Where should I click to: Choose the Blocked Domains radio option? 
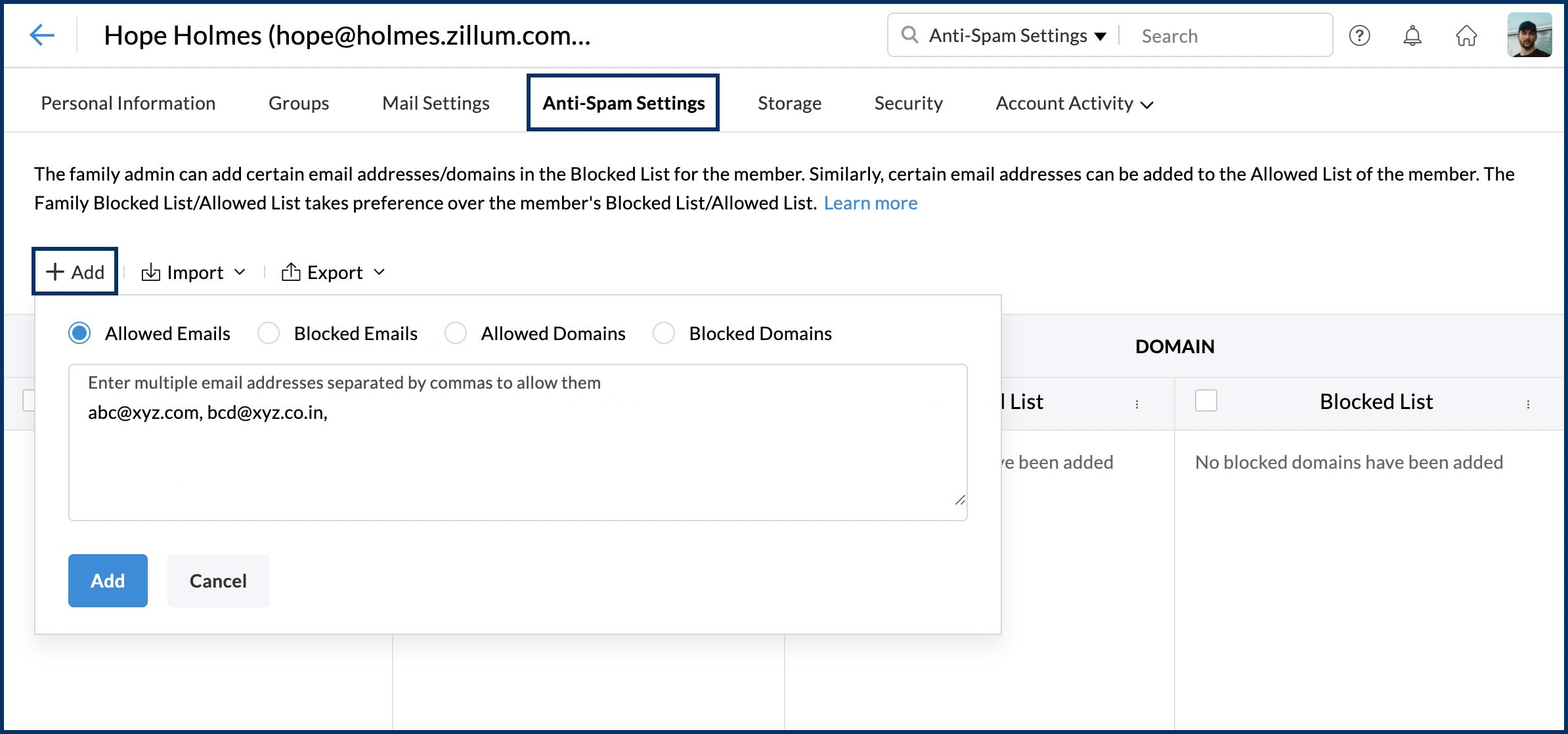point(664,334)
